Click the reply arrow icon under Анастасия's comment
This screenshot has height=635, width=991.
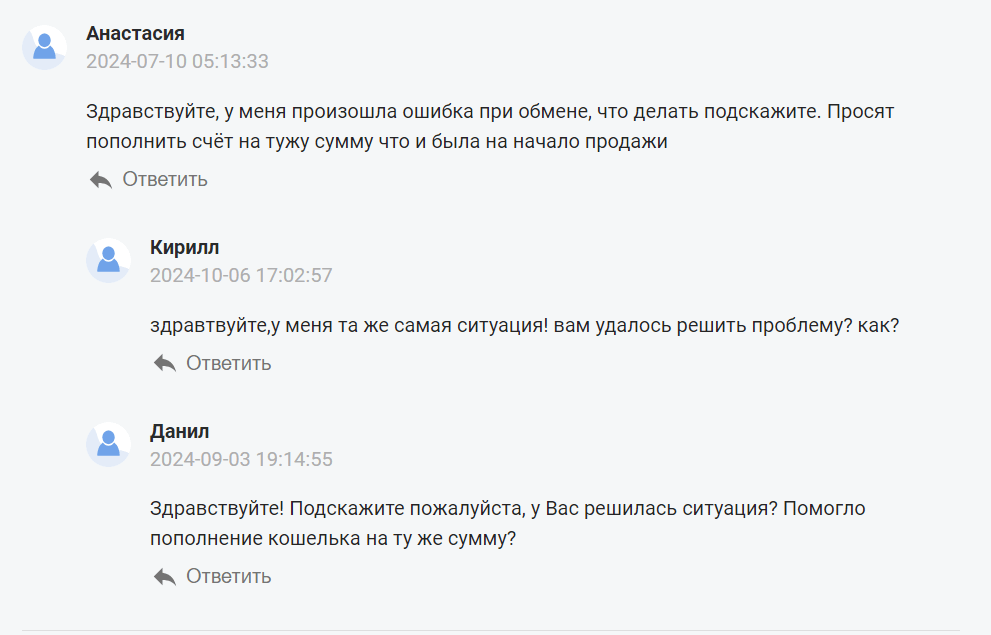100,180
